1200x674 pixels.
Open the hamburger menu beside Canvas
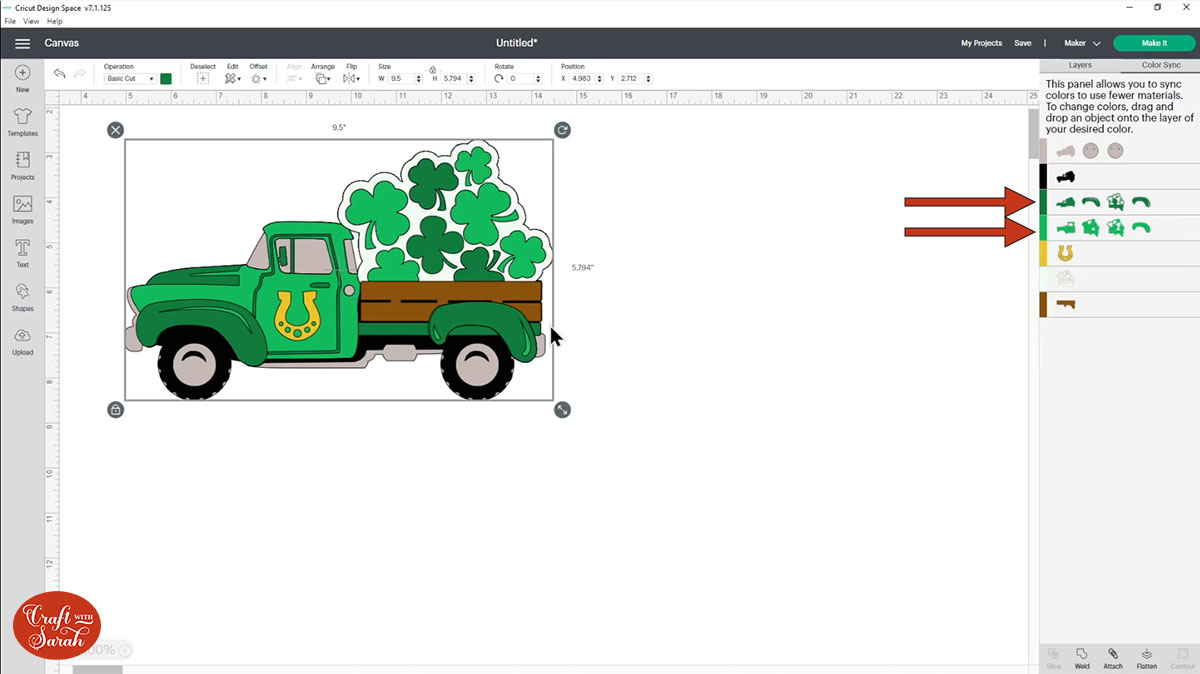click(22, 43)
